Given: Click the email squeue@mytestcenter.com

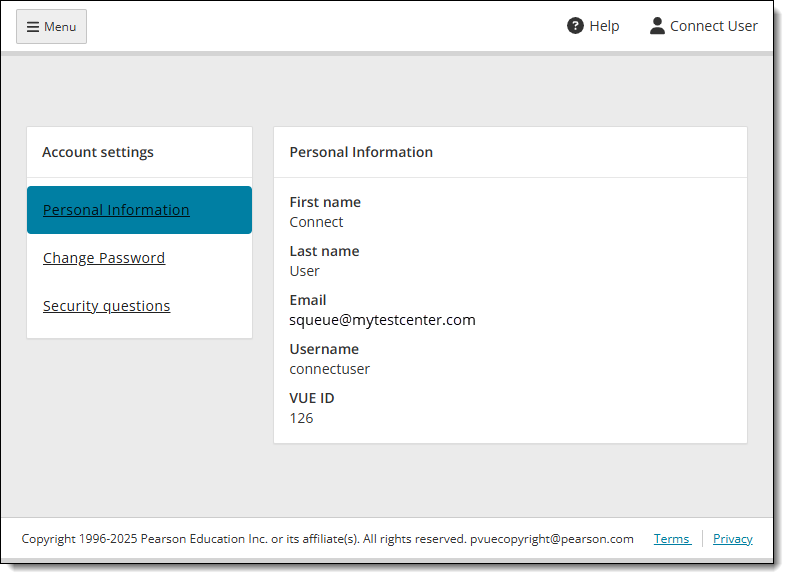Looking at the screenshot, I should 382,320.
